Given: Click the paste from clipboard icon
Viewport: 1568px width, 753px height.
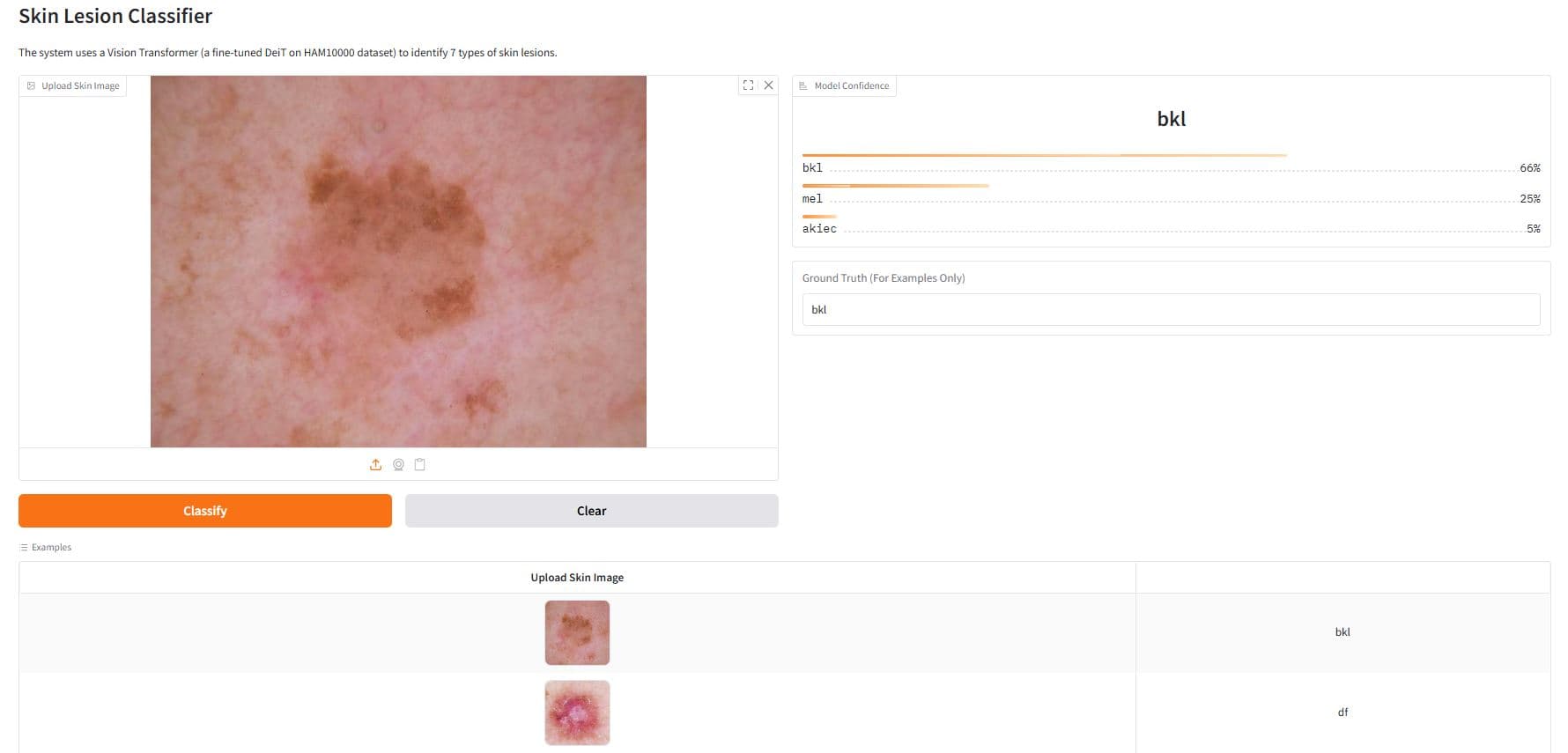Looking at the screenshot, I should [x=420, y=465].
